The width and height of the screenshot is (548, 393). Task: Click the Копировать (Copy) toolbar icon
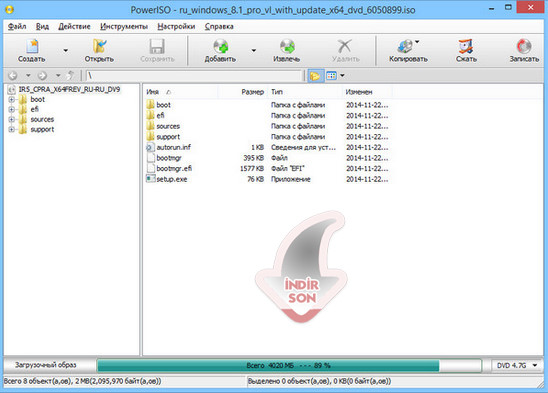pyautogui.click(x=408, y=50)
